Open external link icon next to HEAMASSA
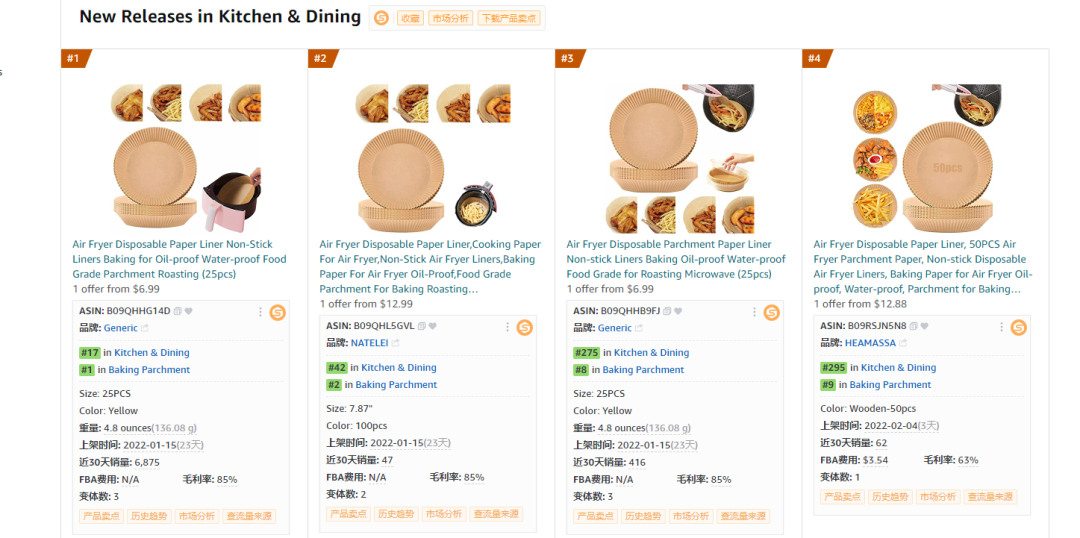The image size is (1080, 538). pos(902,343)
